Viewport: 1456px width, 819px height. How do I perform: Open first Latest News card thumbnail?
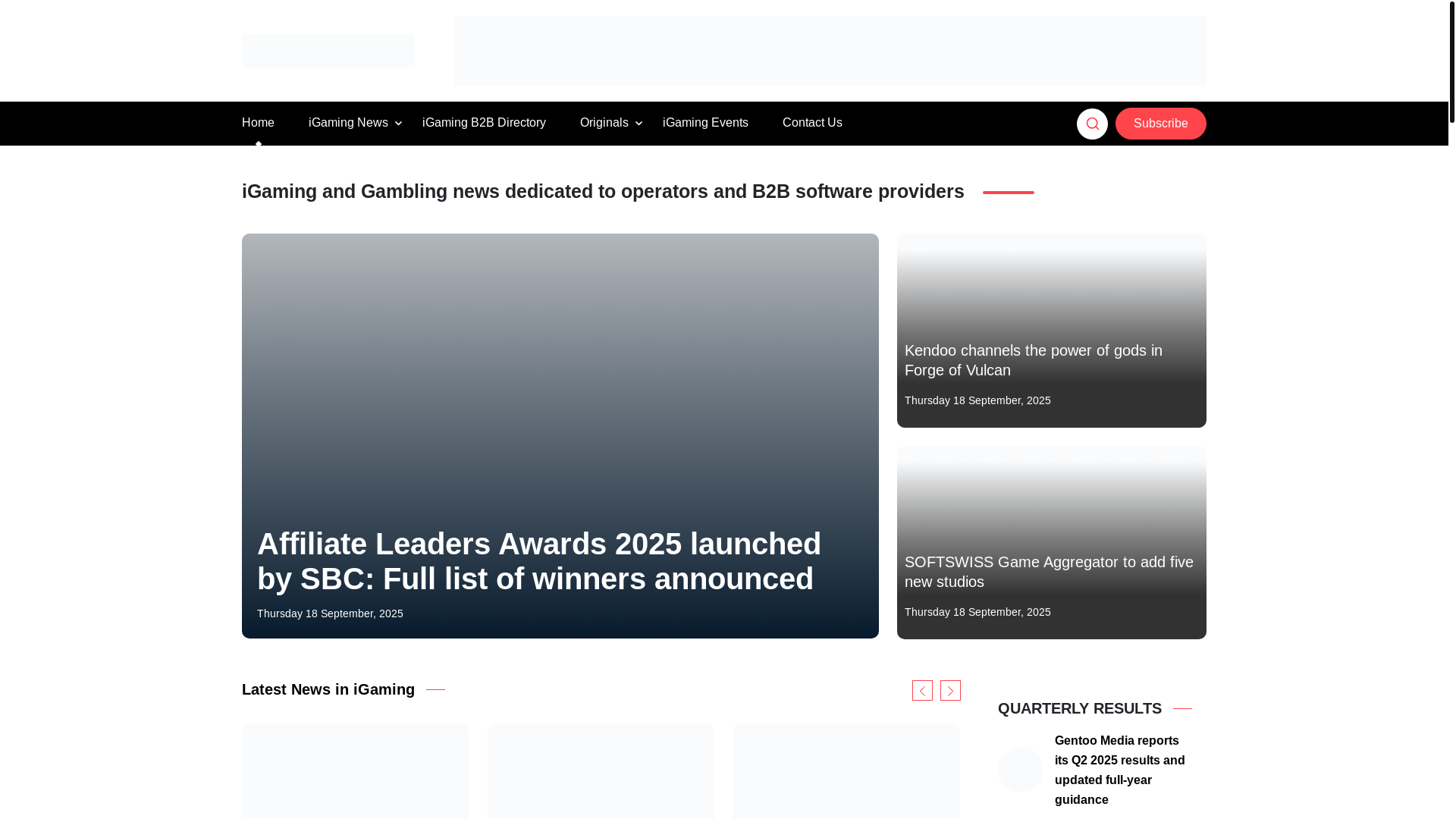click(x=355, y=771)
